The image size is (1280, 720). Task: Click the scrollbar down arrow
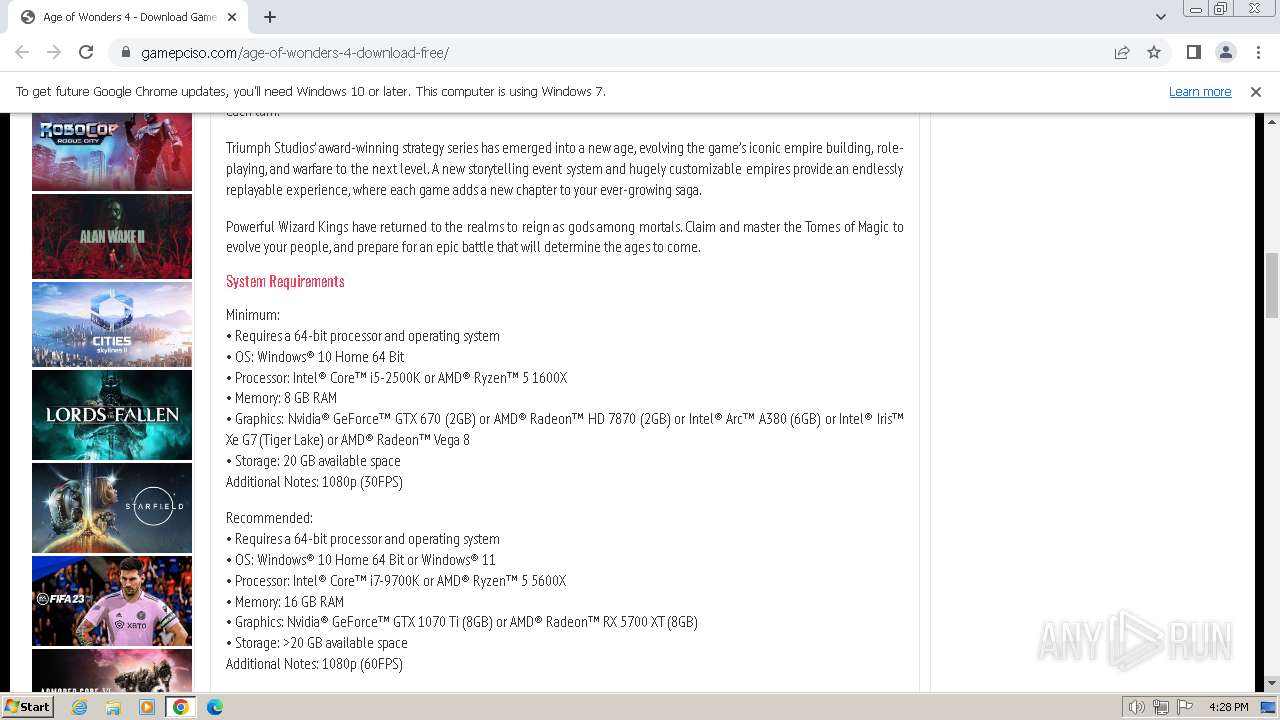1271,684
